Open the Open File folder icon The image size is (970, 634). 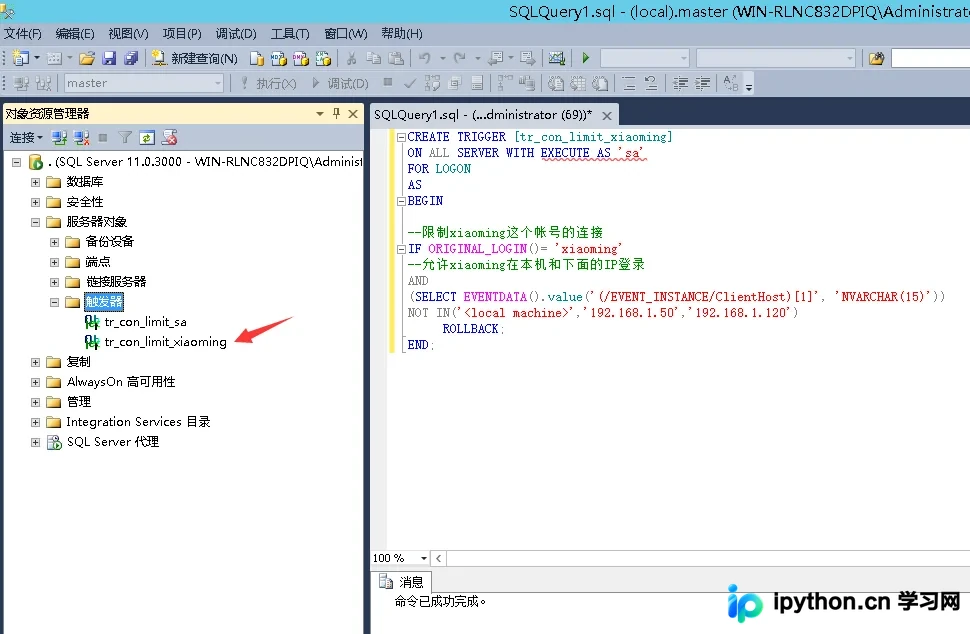click(87, 58)
